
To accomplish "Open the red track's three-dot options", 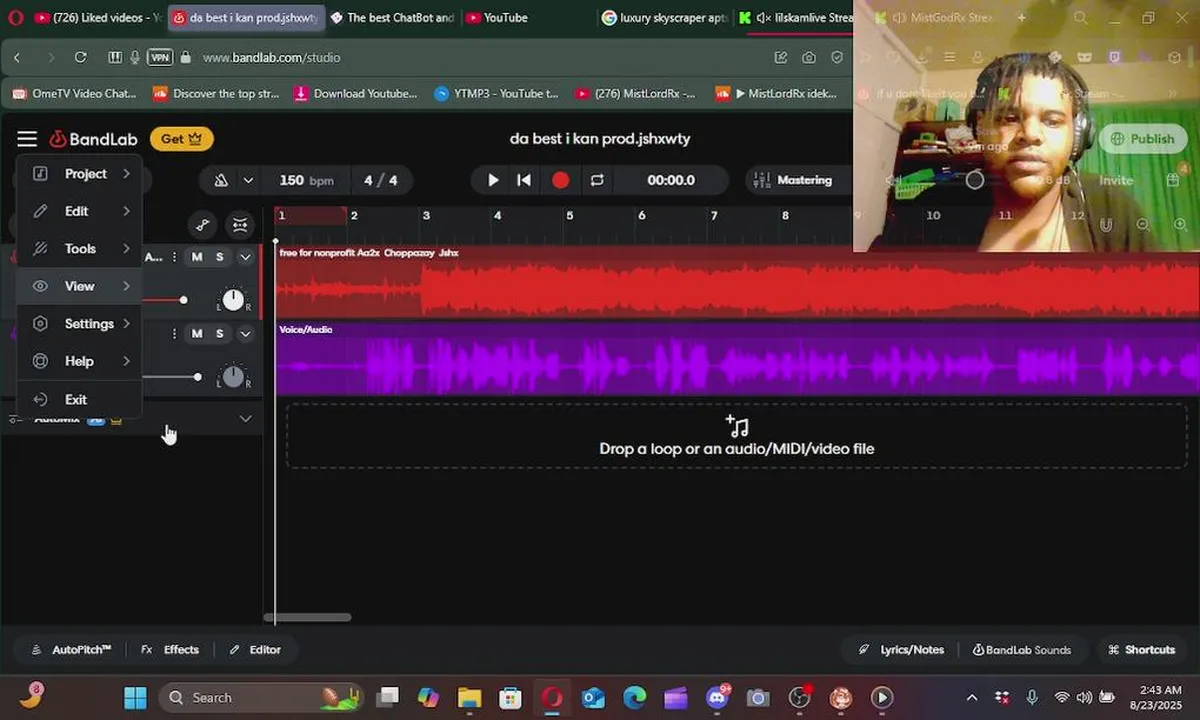I will click(x=174, y=257).
